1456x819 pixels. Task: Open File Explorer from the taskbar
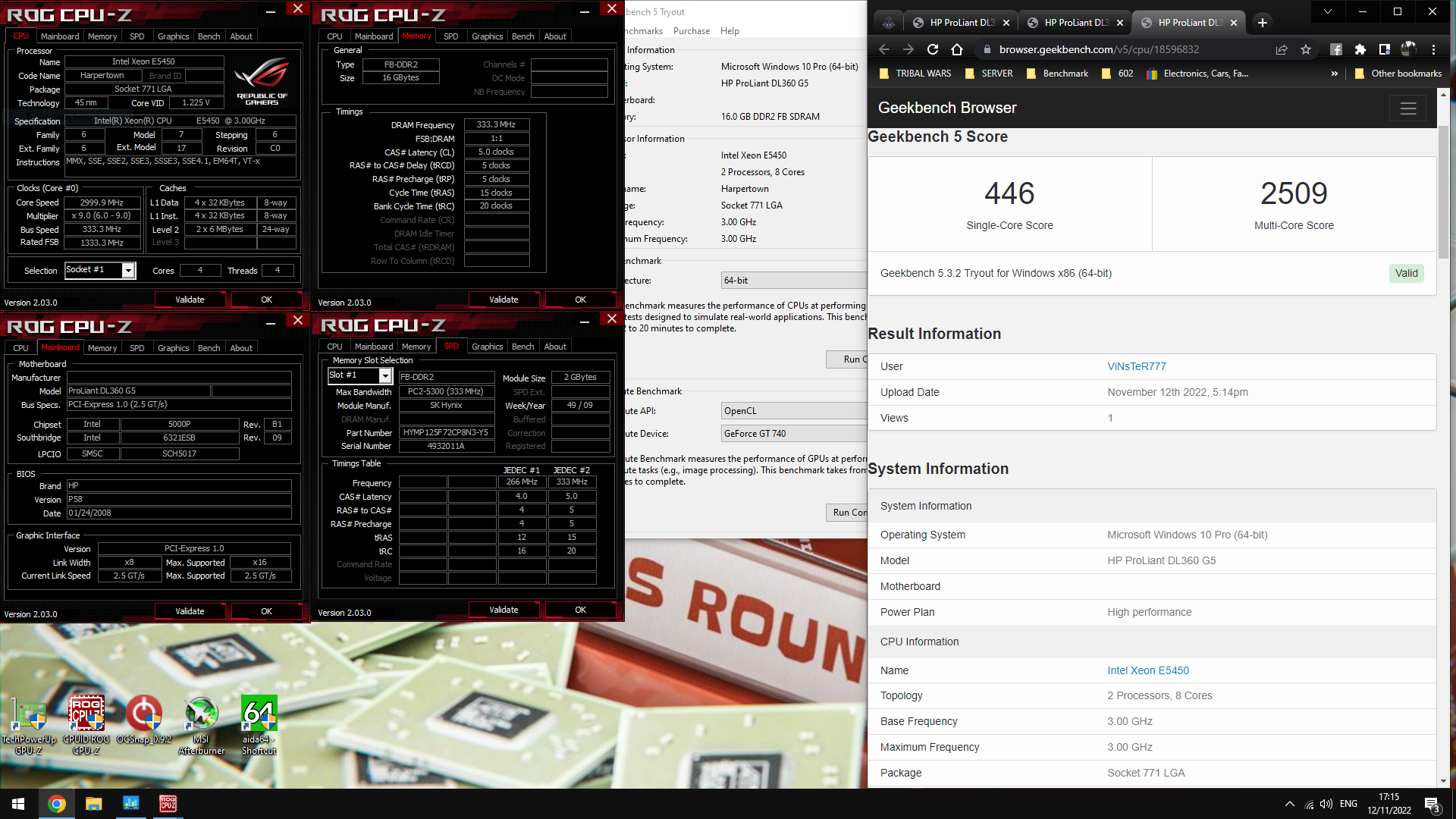[x=93, y=804]
